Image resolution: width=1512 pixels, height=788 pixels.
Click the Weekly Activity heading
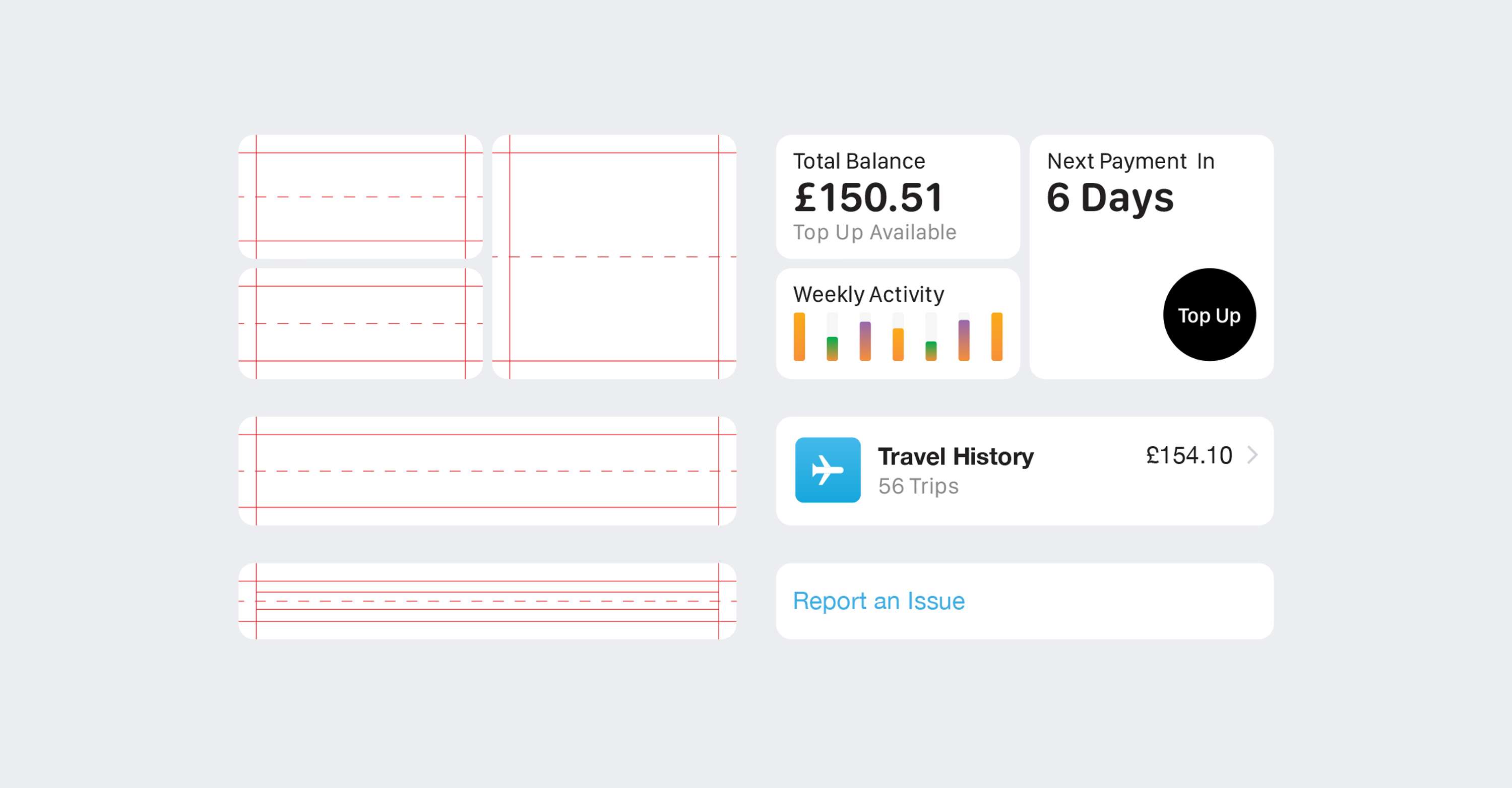coord(868,294)
